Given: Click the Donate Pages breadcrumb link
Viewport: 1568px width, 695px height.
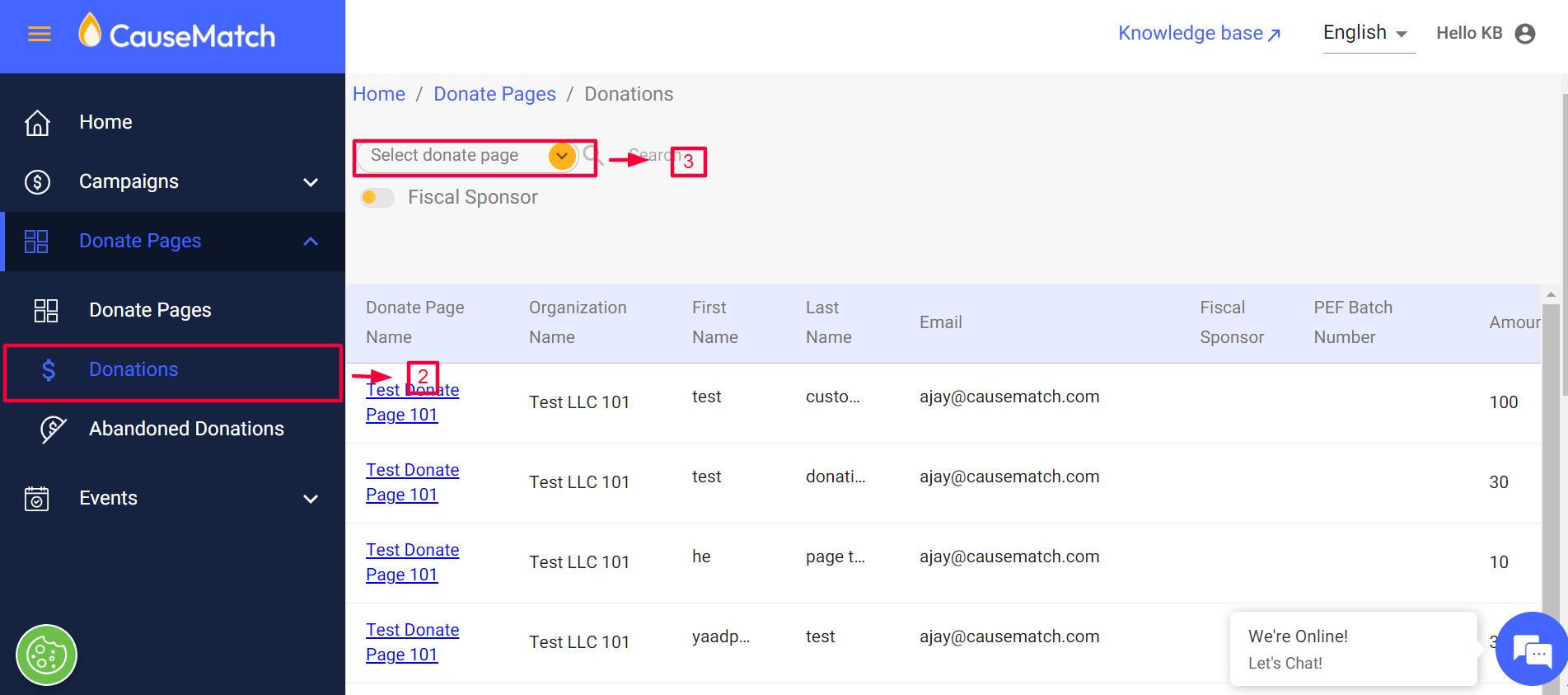Looking at the screenshot, I should 494,94.
